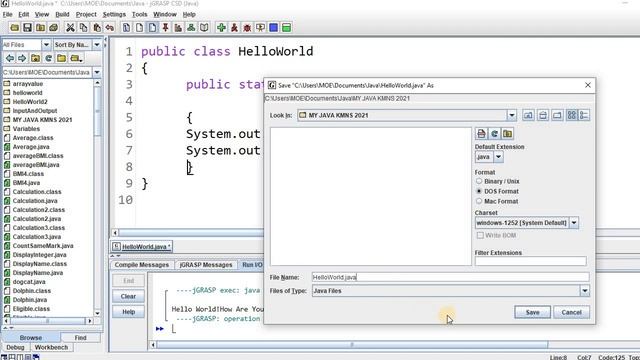Click the File Name input field
The height and width of the screenshot is (360, 640).
(x=451, y=277)
